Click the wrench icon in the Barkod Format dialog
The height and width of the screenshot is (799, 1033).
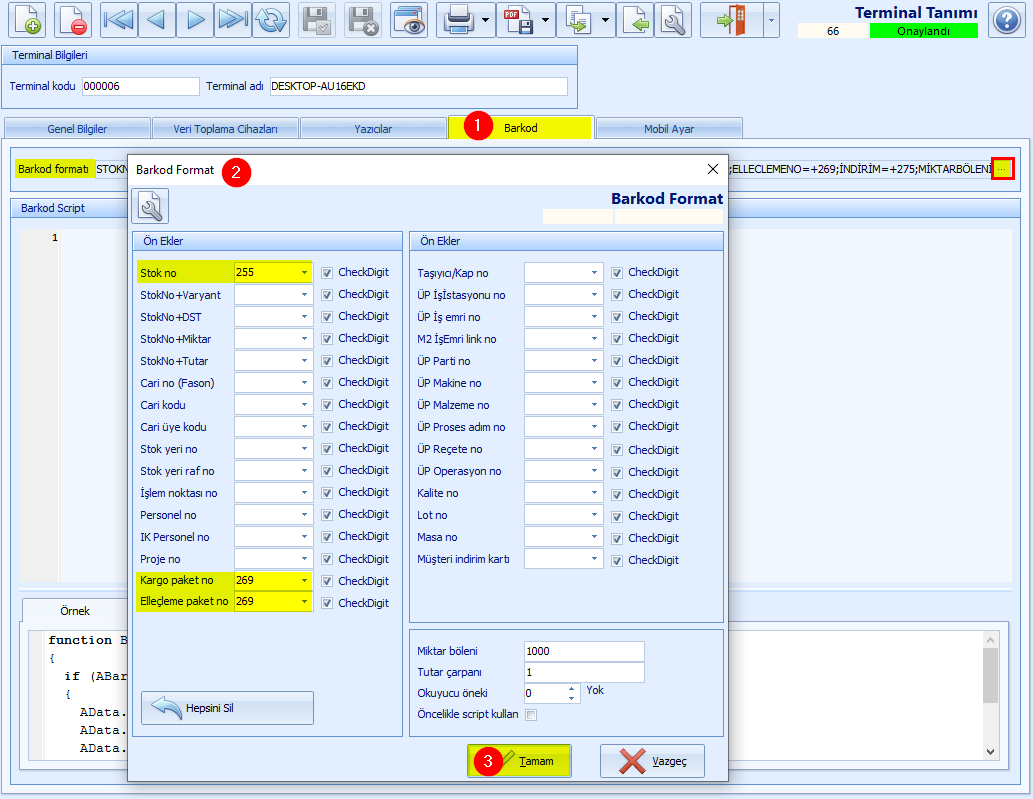pyautogui.click(x=150, y=206)
